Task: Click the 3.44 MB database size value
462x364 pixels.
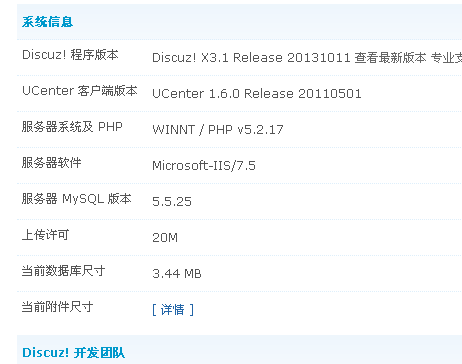Action: pyautogui.click(x=177, y=274)
